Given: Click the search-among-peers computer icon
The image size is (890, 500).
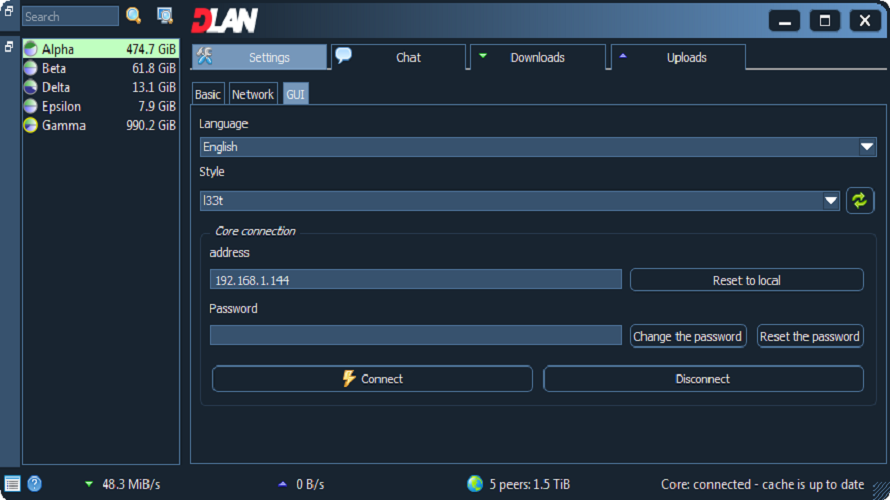Looking at the screenshot, I should pos(165,15).
